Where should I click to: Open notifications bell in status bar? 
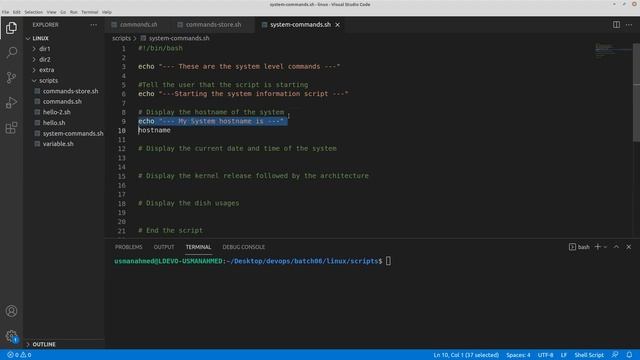point(629,355)
